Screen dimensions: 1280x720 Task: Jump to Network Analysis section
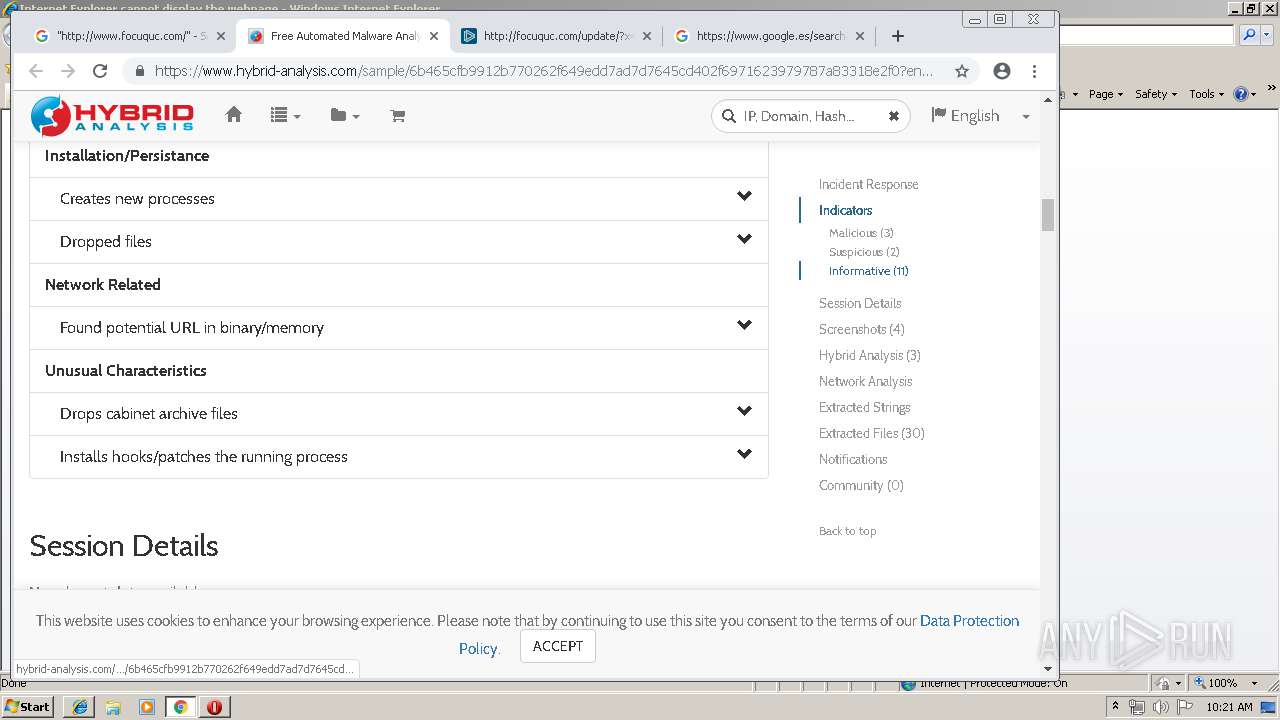865,381
